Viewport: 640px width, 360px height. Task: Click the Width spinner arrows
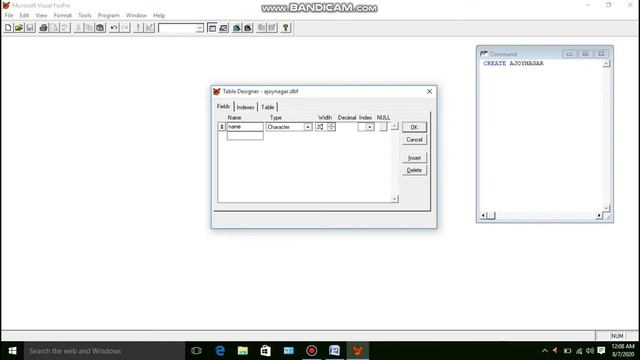pos(331,127)
